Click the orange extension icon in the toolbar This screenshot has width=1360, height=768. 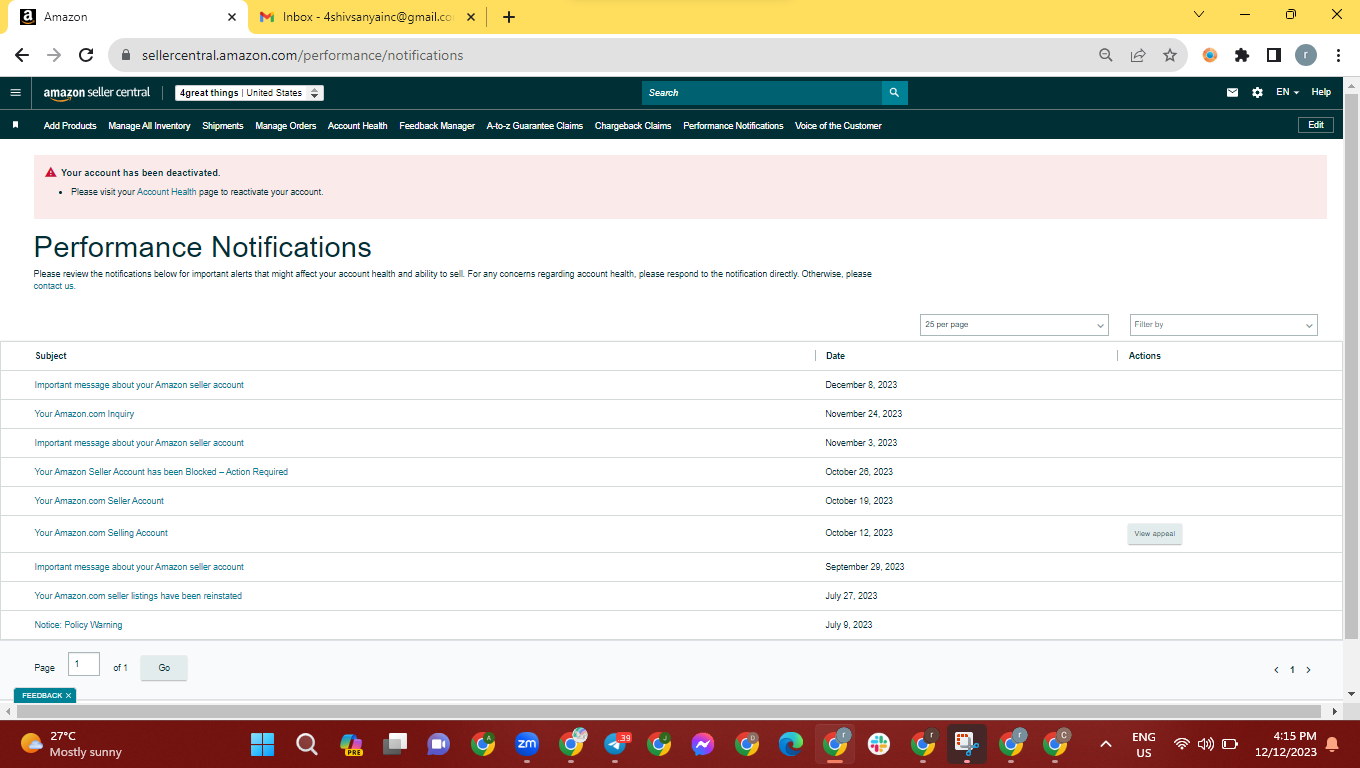pyautogui.click(x=1210, y=56)
